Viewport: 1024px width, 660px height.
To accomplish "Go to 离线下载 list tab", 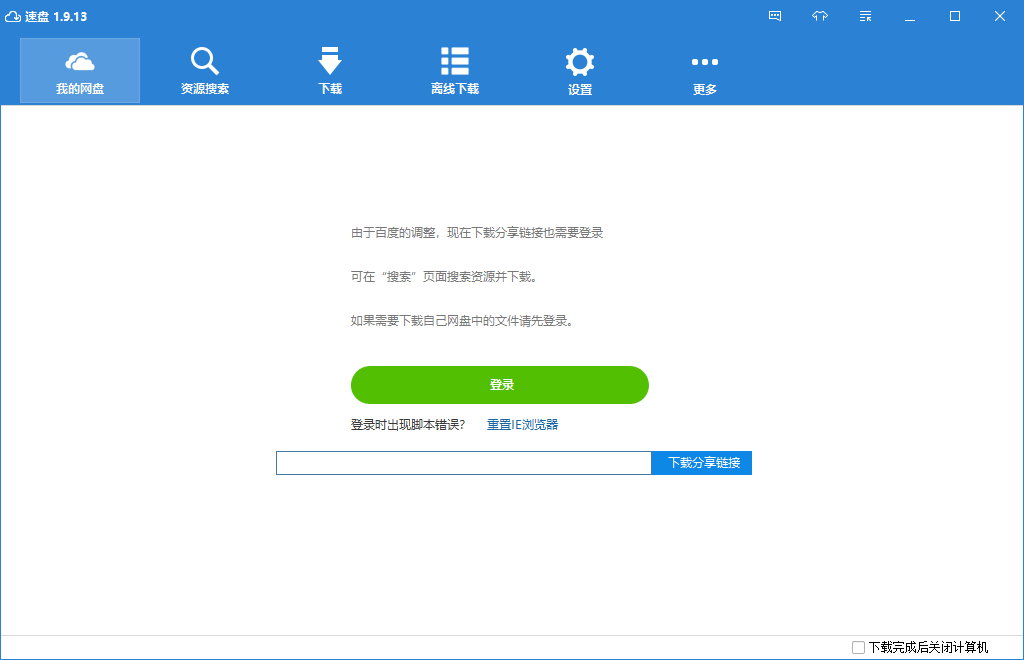I will (x=455, y=70).
